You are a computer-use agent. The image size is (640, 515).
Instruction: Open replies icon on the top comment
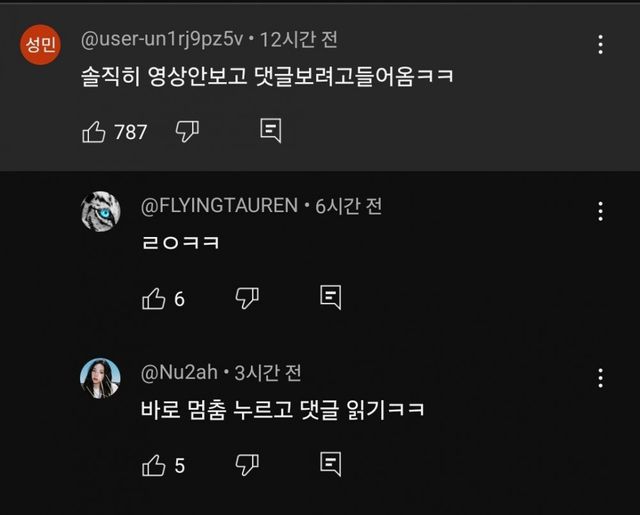270,131
